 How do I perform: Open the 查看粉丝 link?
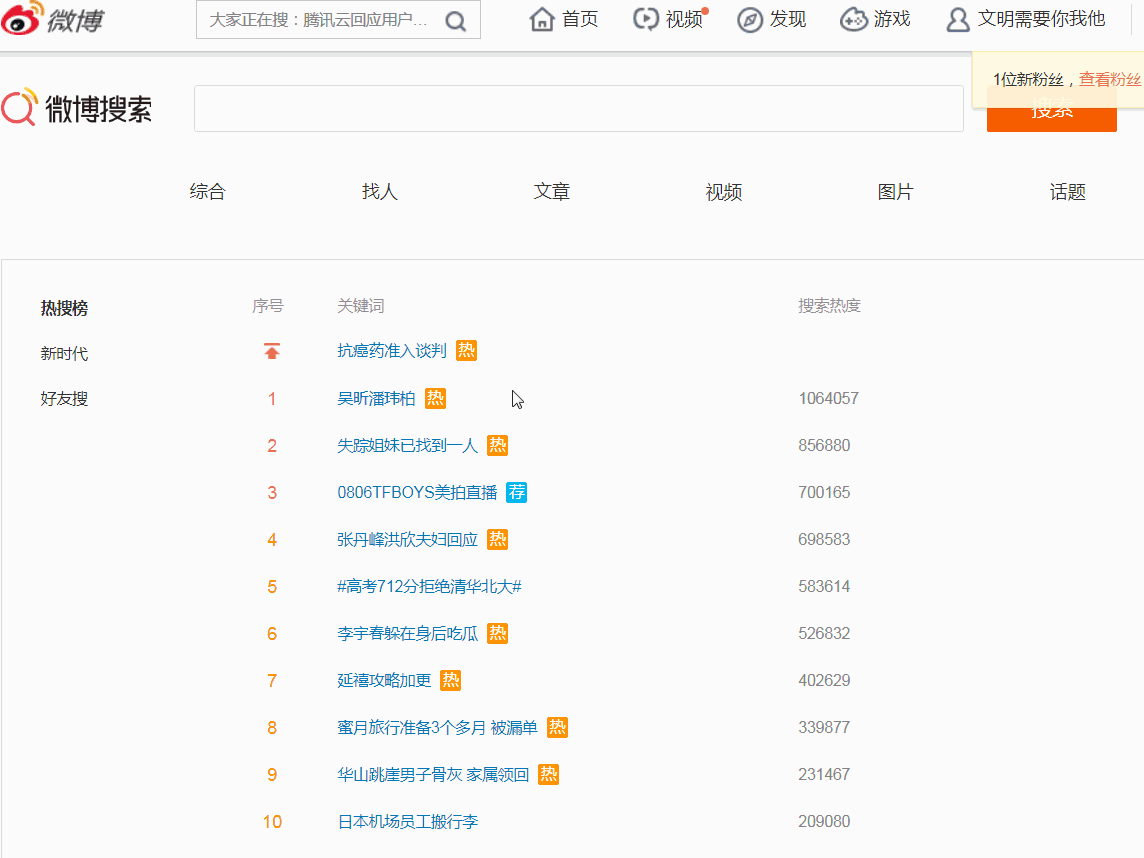click(1110, 80)
